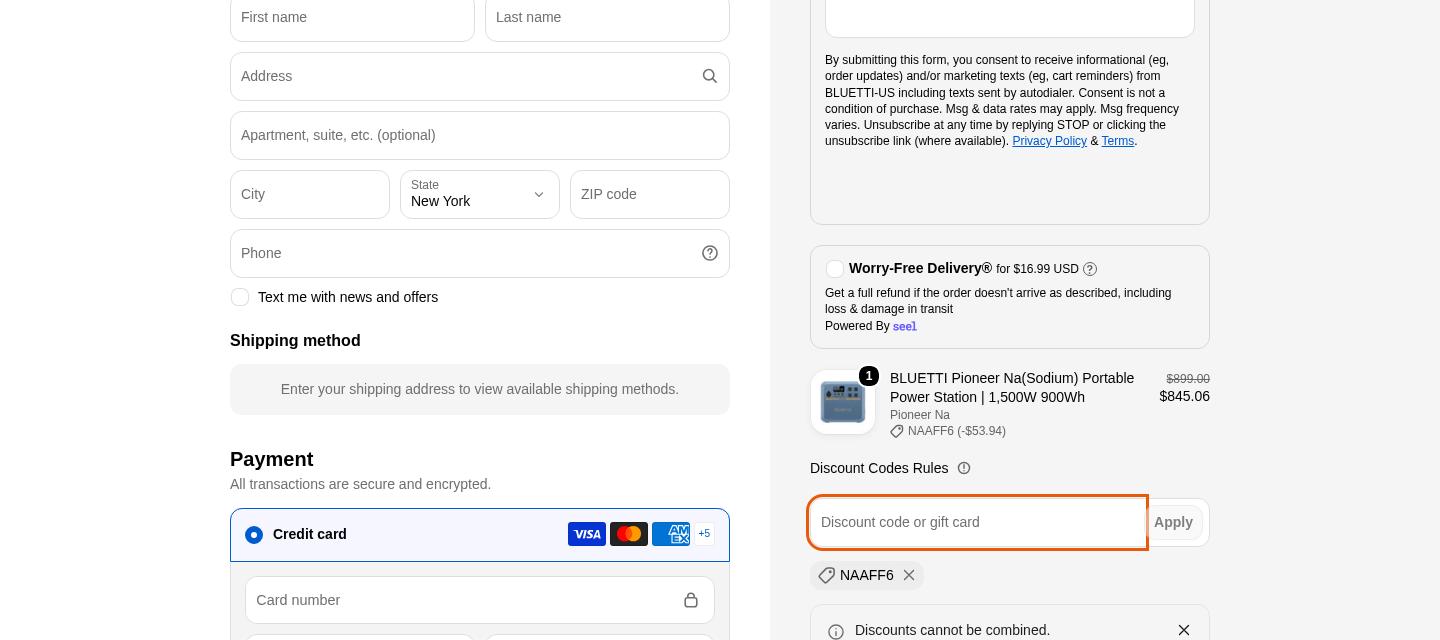Click the City field

(310, 194)
